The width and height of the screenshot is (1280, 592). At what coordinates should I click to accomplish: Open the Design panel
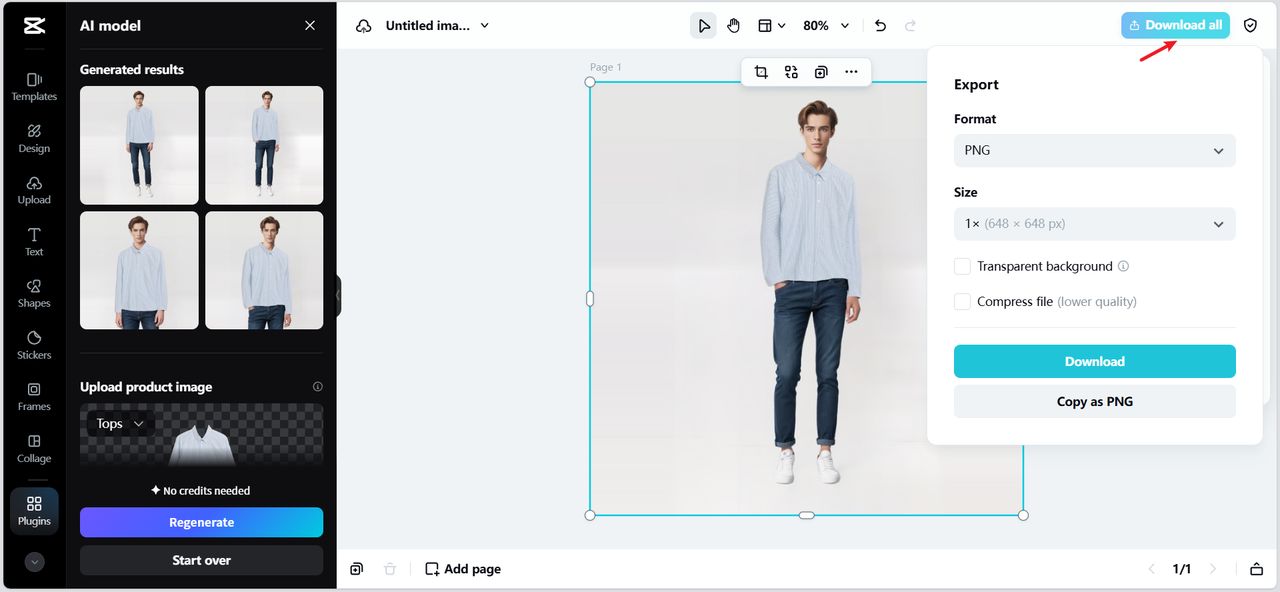tap(34, 138)
